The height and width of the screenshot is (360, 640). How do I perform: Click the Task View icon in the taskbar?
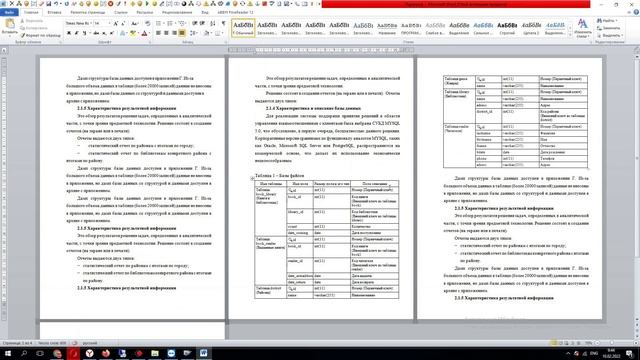[x=40, y=353]
